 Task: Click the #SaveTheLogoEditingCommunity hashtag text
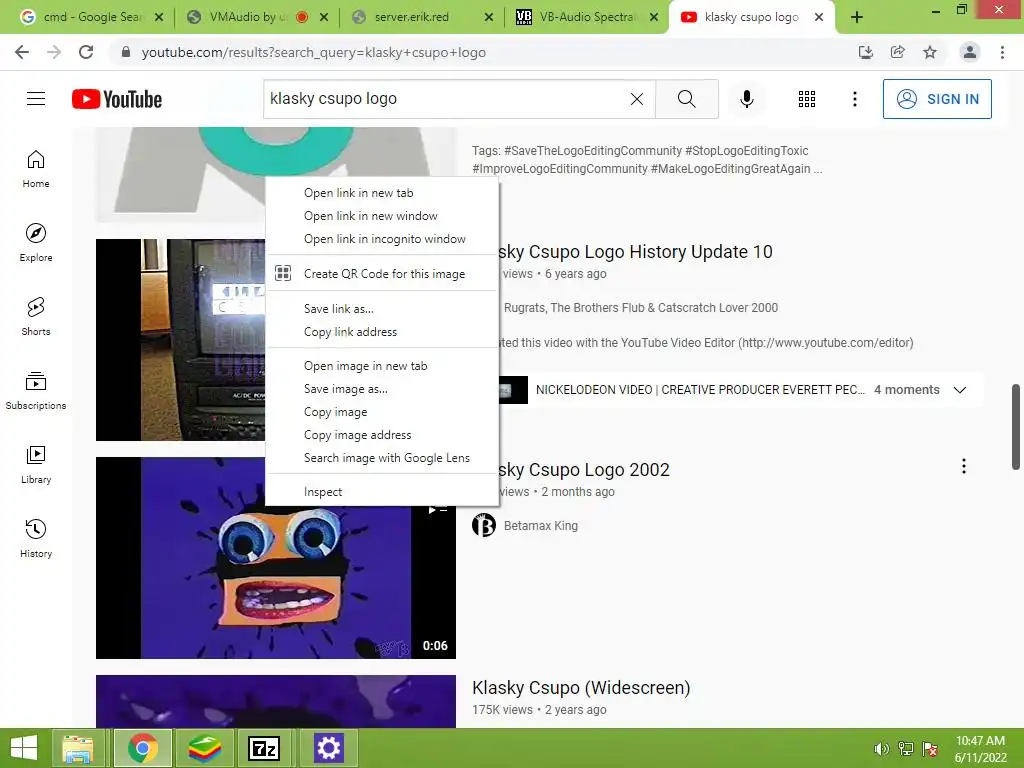[x=592, y=151]
